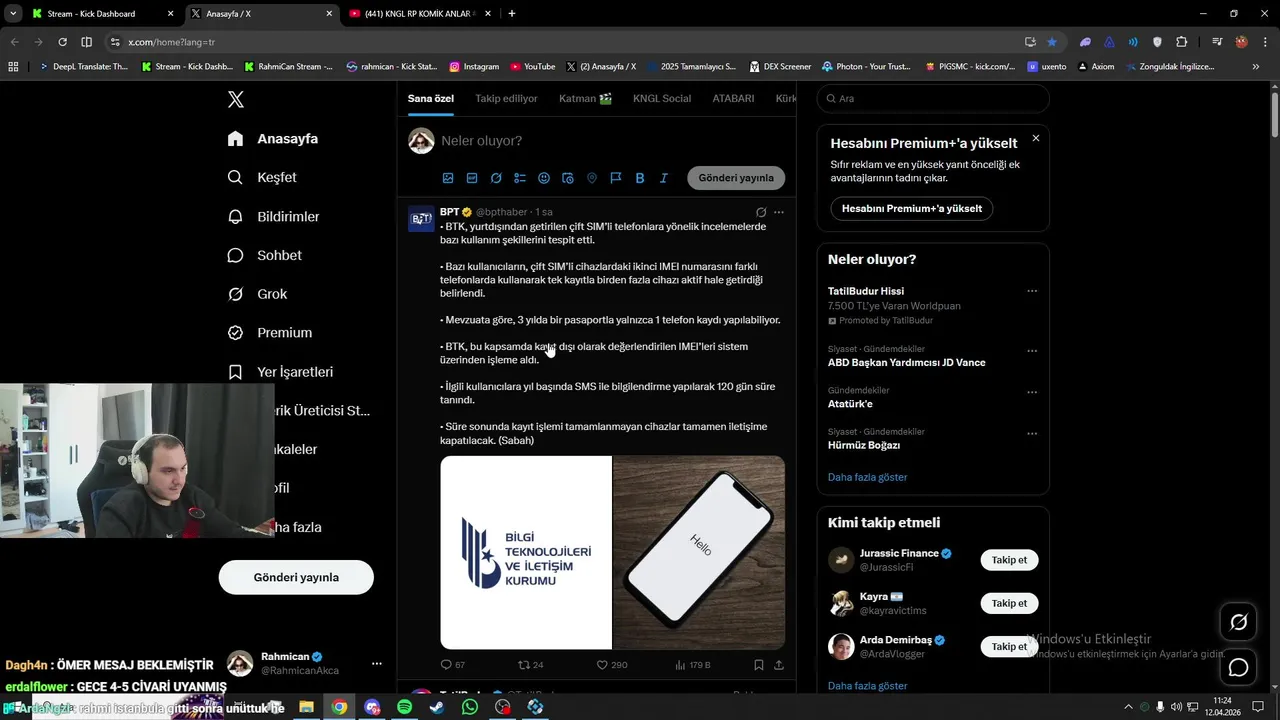Open options for JD Vance trend
Viewport: 1280px width, 720px height.
(x=1032, y=351)
